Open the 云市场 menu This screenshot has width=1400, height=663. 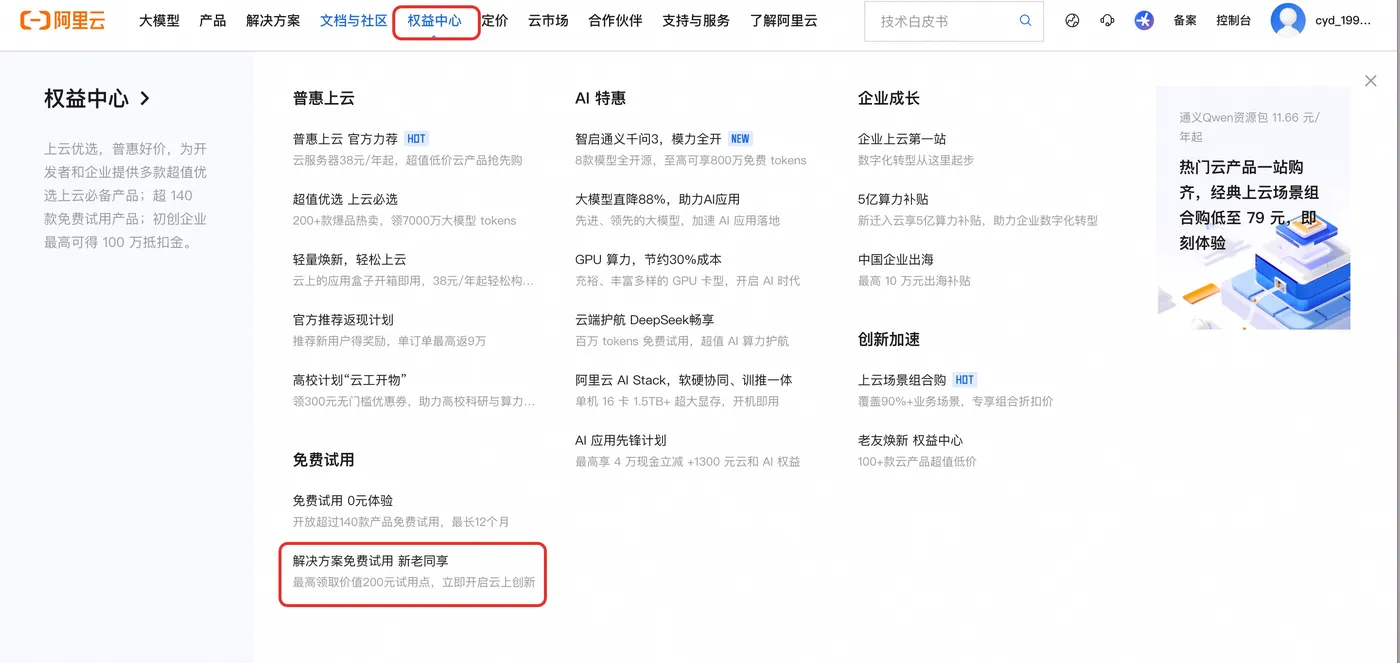tap(548, 20)
